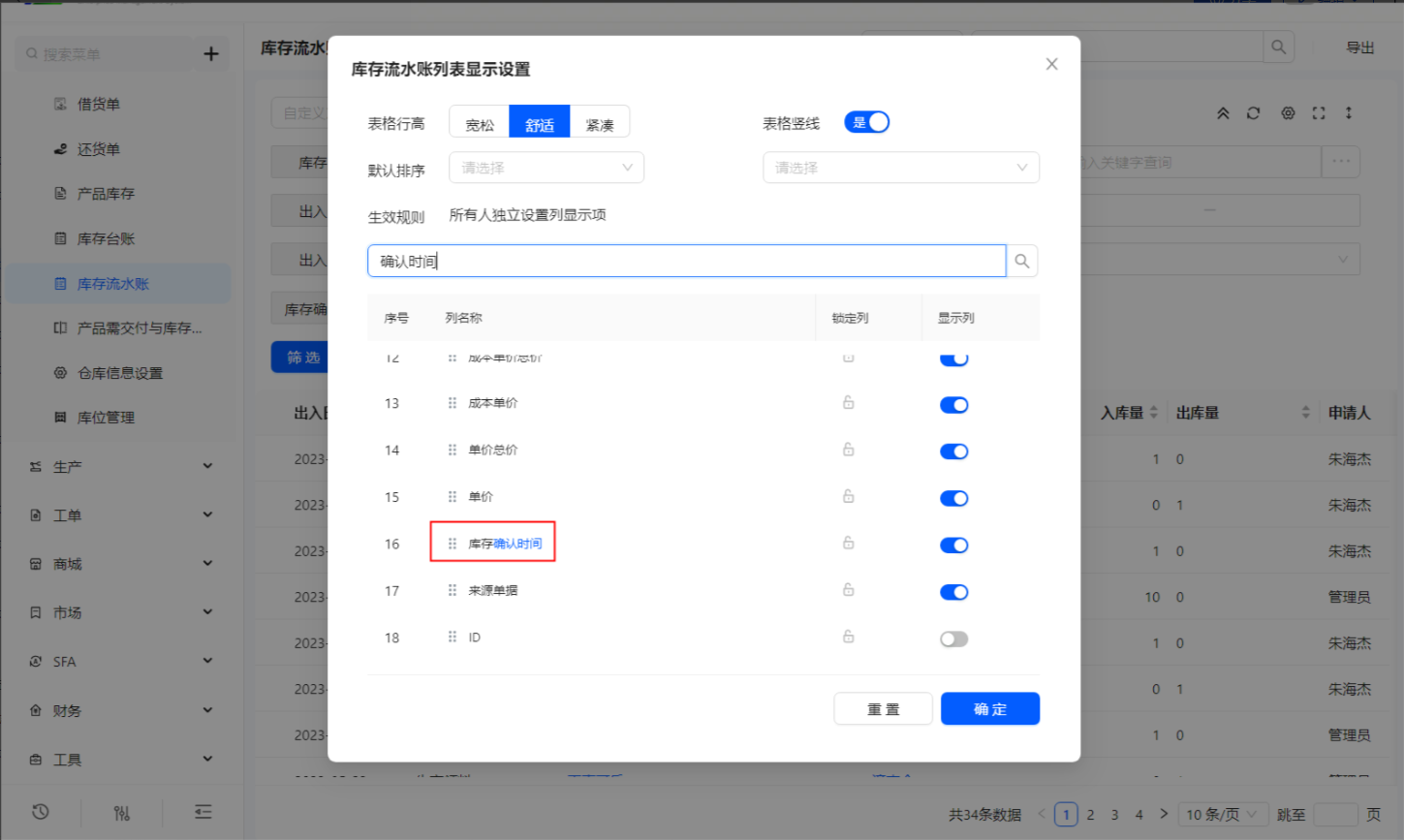Open the 10 条/页 page size dropdown
The width and height of the screenshot is (1404, 840).
[1221, 815]
